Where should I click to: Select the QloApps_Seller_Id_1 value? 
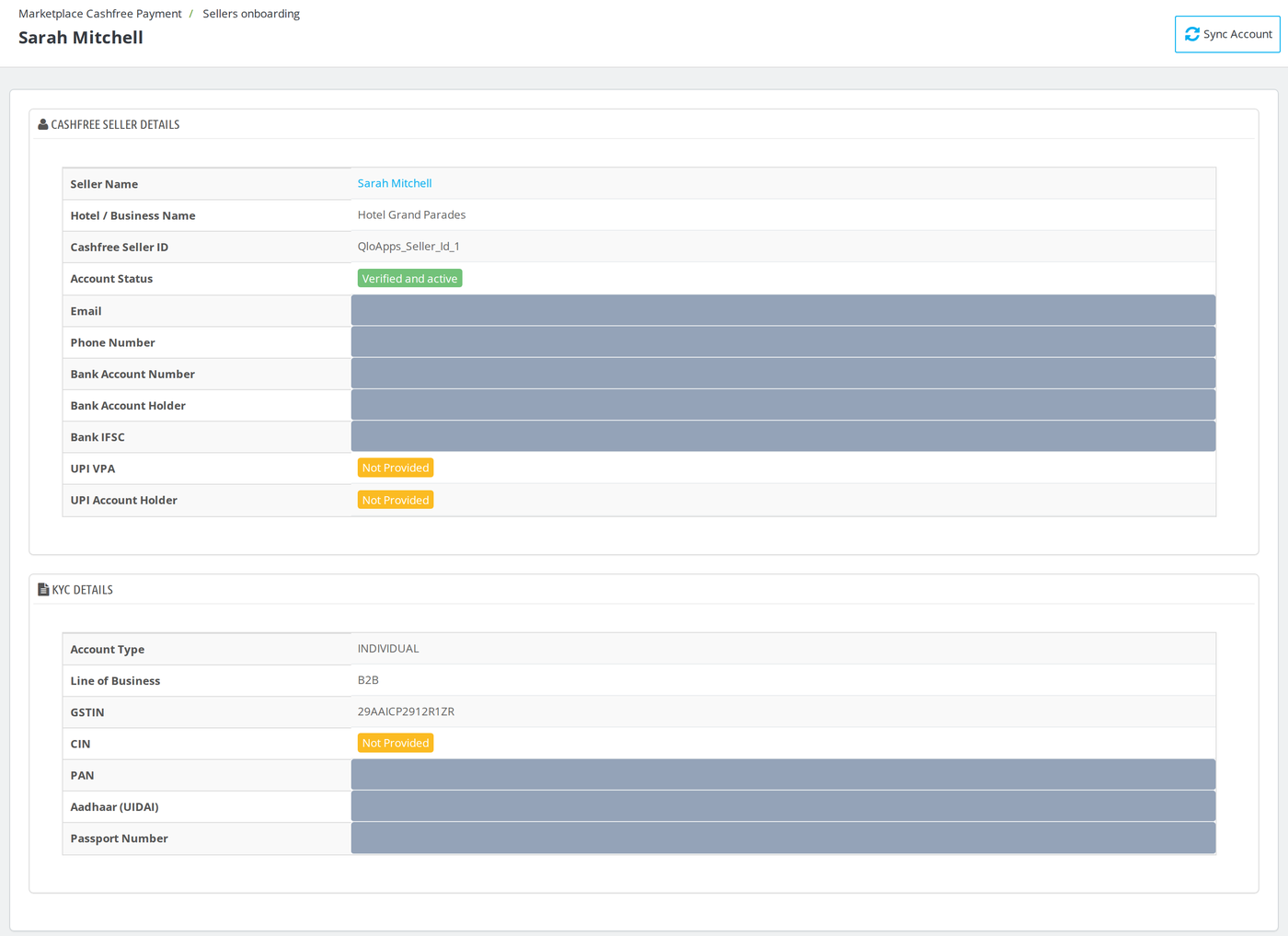tap(408, 246)
